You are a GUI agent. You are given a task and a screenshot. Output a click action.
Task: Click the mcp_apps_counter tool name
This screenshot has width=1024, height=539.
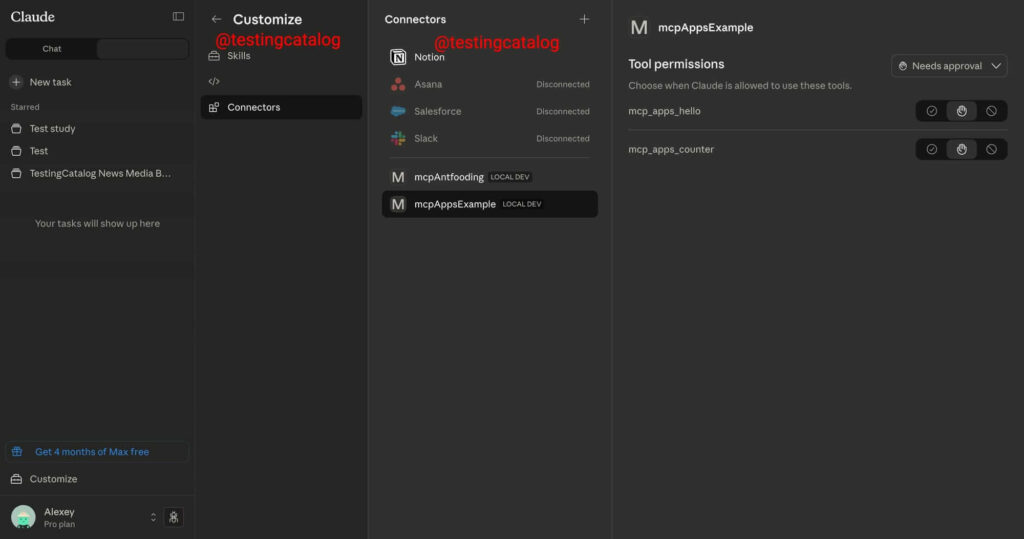point(671,150)
